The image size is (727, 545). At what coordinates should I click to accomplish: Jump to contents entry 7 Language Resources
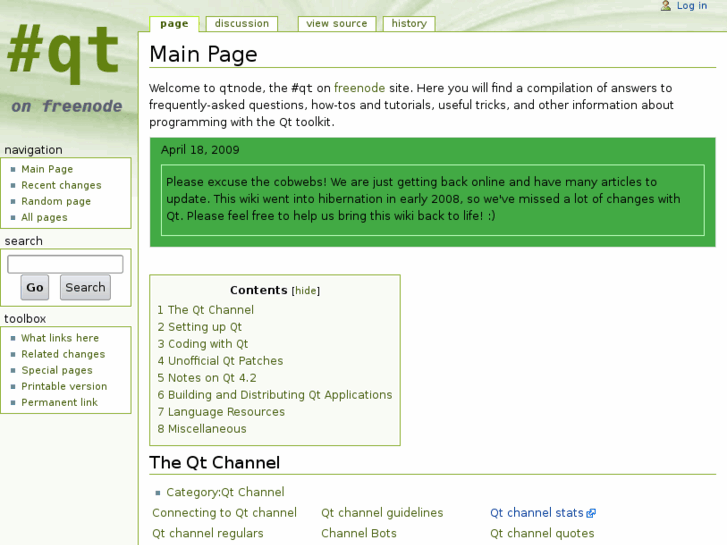click(x=221, y=412)
